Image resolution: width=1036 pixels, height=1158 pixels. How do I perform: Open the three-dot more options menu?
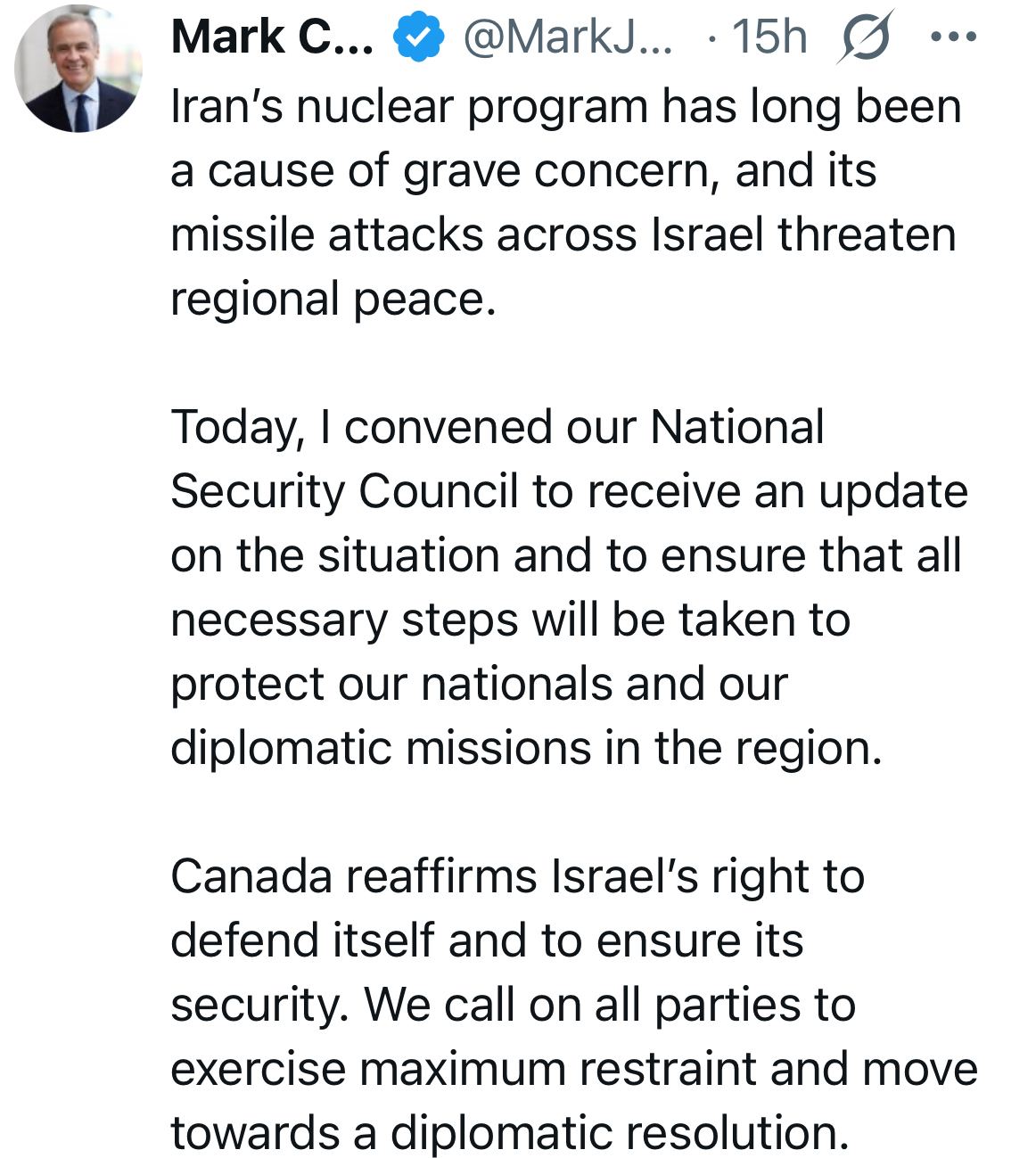point(952,38)
